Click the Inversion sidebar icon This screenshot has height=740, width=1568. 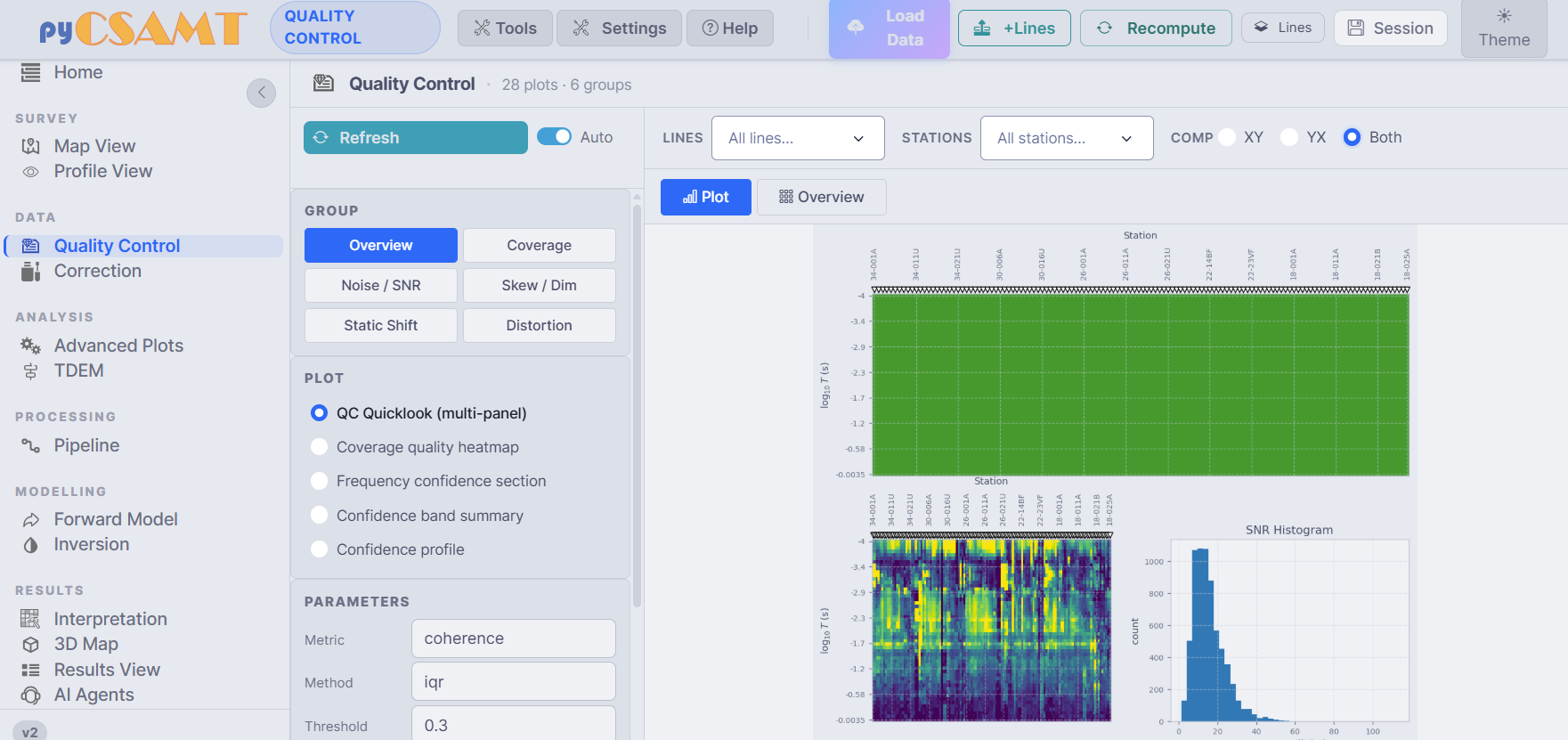click(31, 545)
